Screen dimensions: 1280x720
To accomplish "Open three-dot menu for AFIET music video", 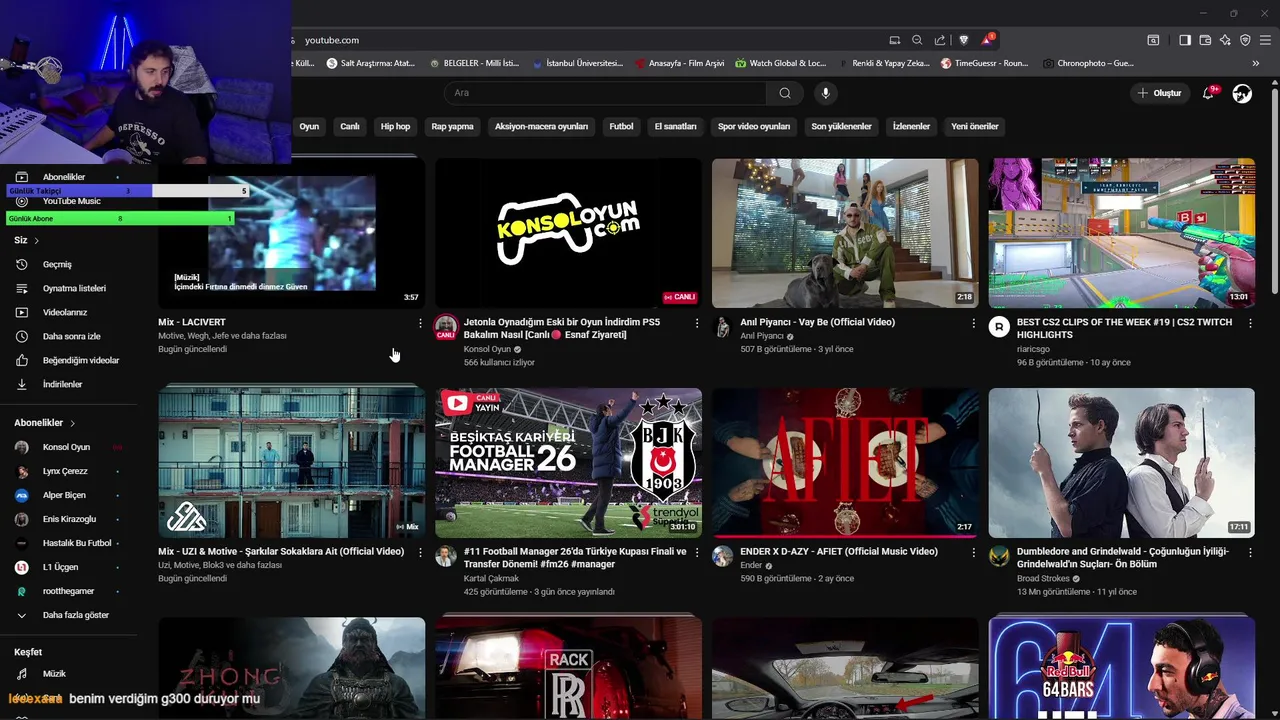I will pyautogui.click(x=973, y=552).
